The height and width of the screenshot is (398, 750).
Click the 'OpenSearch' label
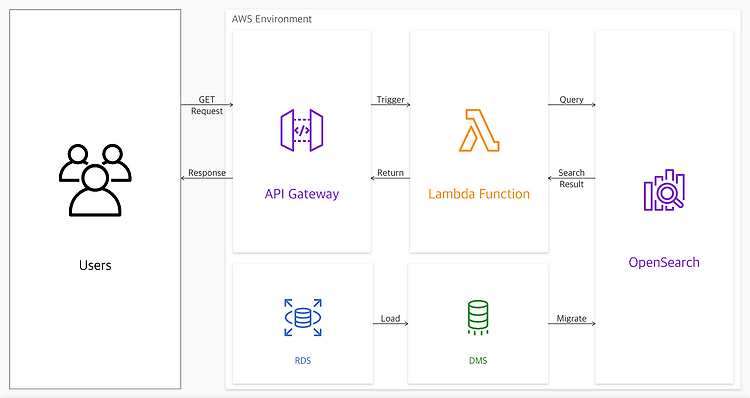click(x=664, y=263)
